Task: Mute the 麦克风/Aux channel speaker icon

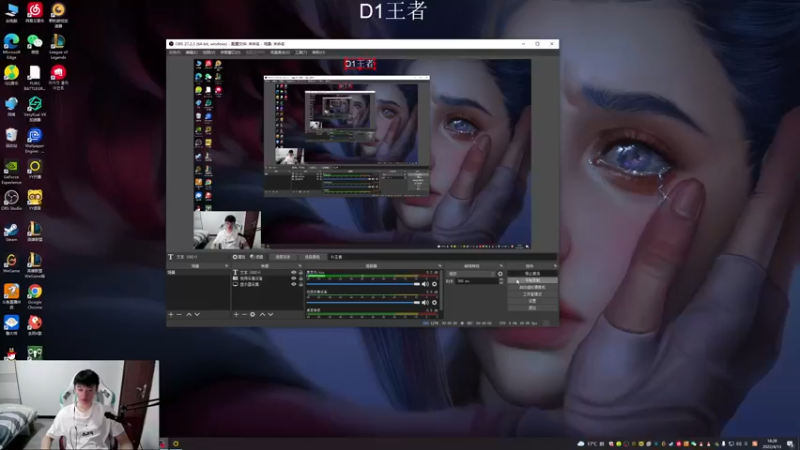Action: 426,284
